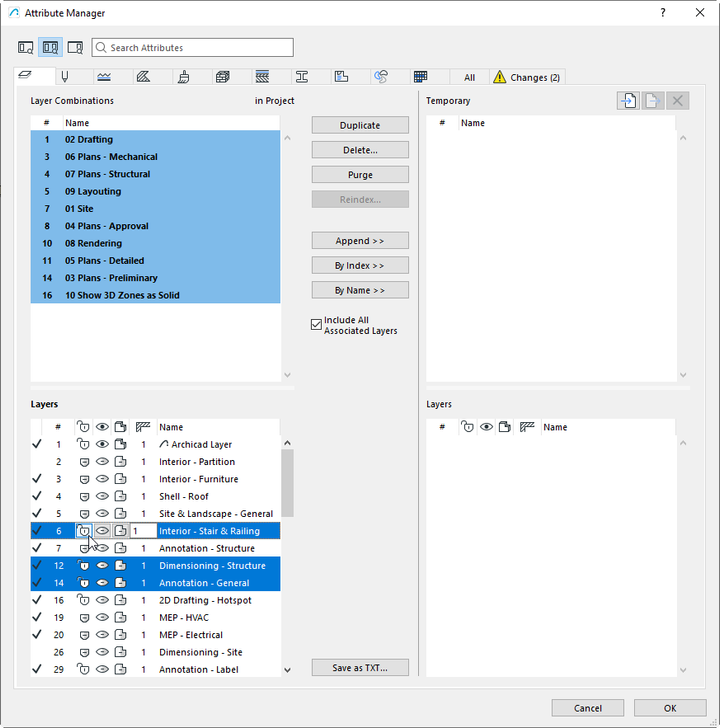Open the Composites tab icon

point(262,77)
